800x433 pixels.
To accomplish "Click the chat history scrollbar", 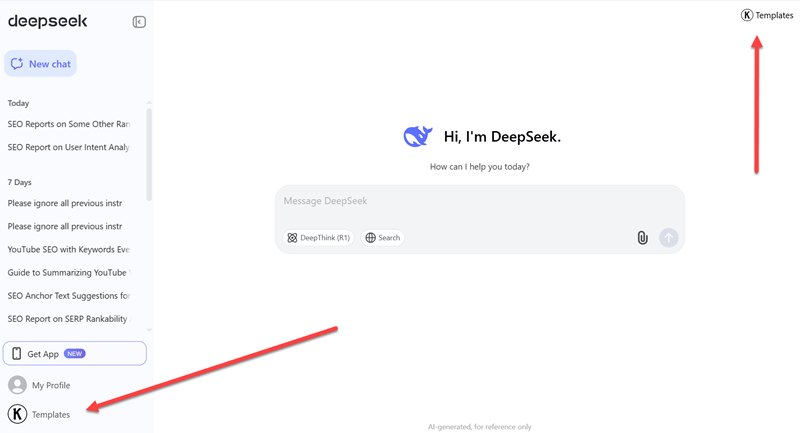I will tap(149, 154).
